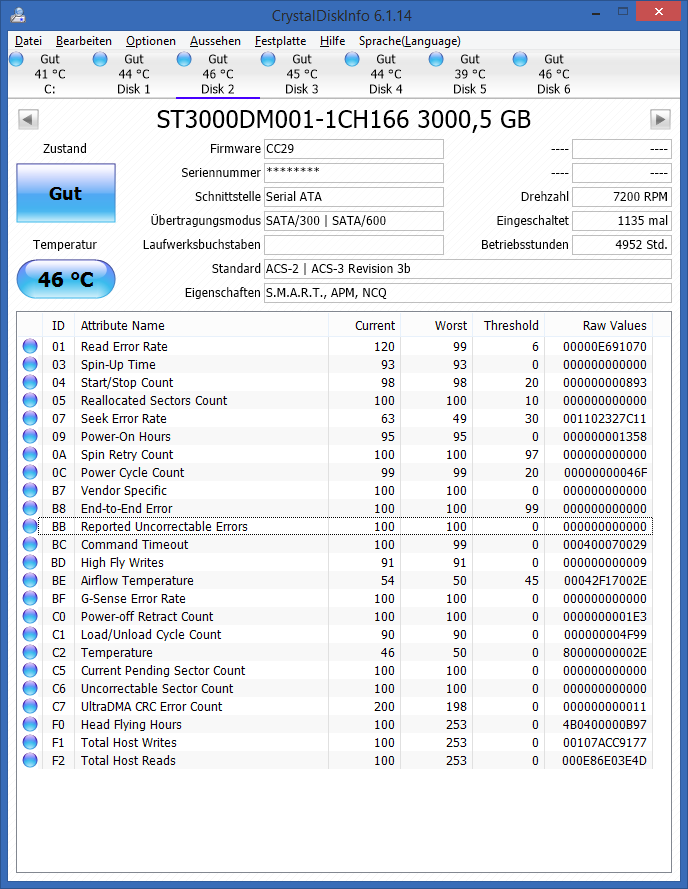Click the Übertragungsmodus field
688x889 pixels.
pos(354,221)
